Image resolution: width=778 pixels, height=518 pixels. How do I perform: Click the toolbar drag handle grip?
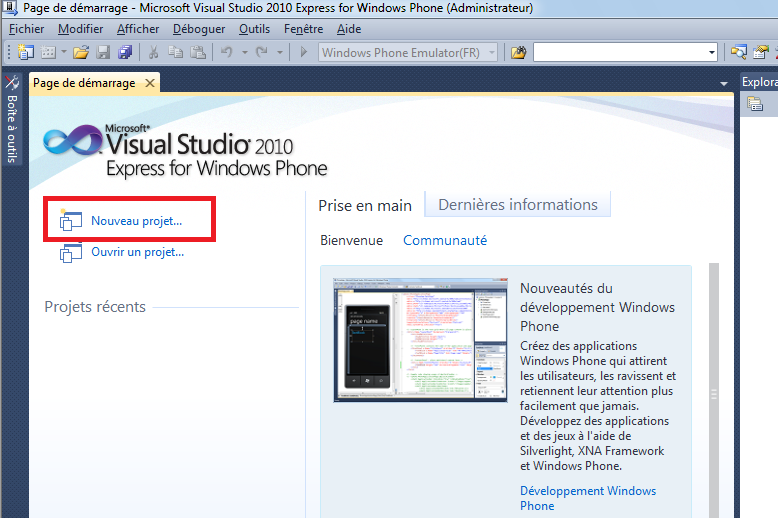pyautogui.click(x=8, y=52)
